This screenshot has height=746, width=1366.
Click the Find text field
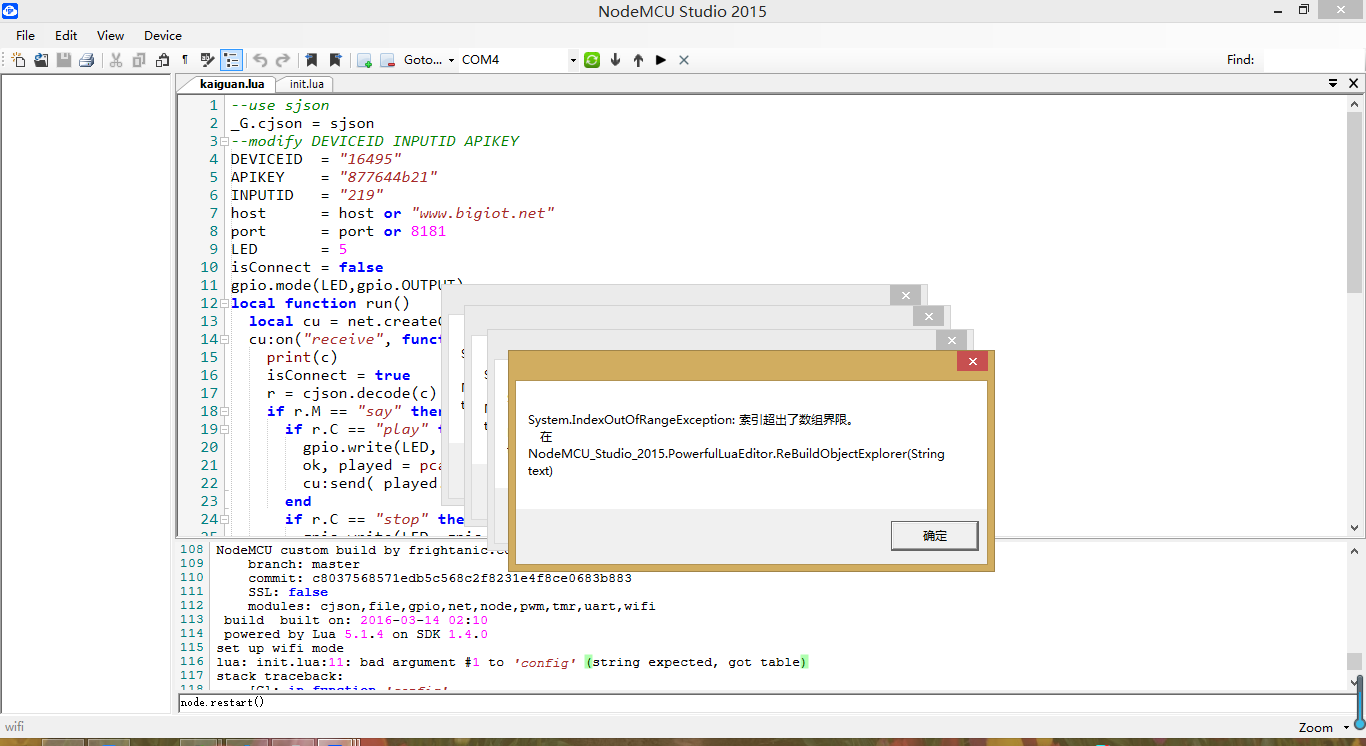coord(1312,60)
